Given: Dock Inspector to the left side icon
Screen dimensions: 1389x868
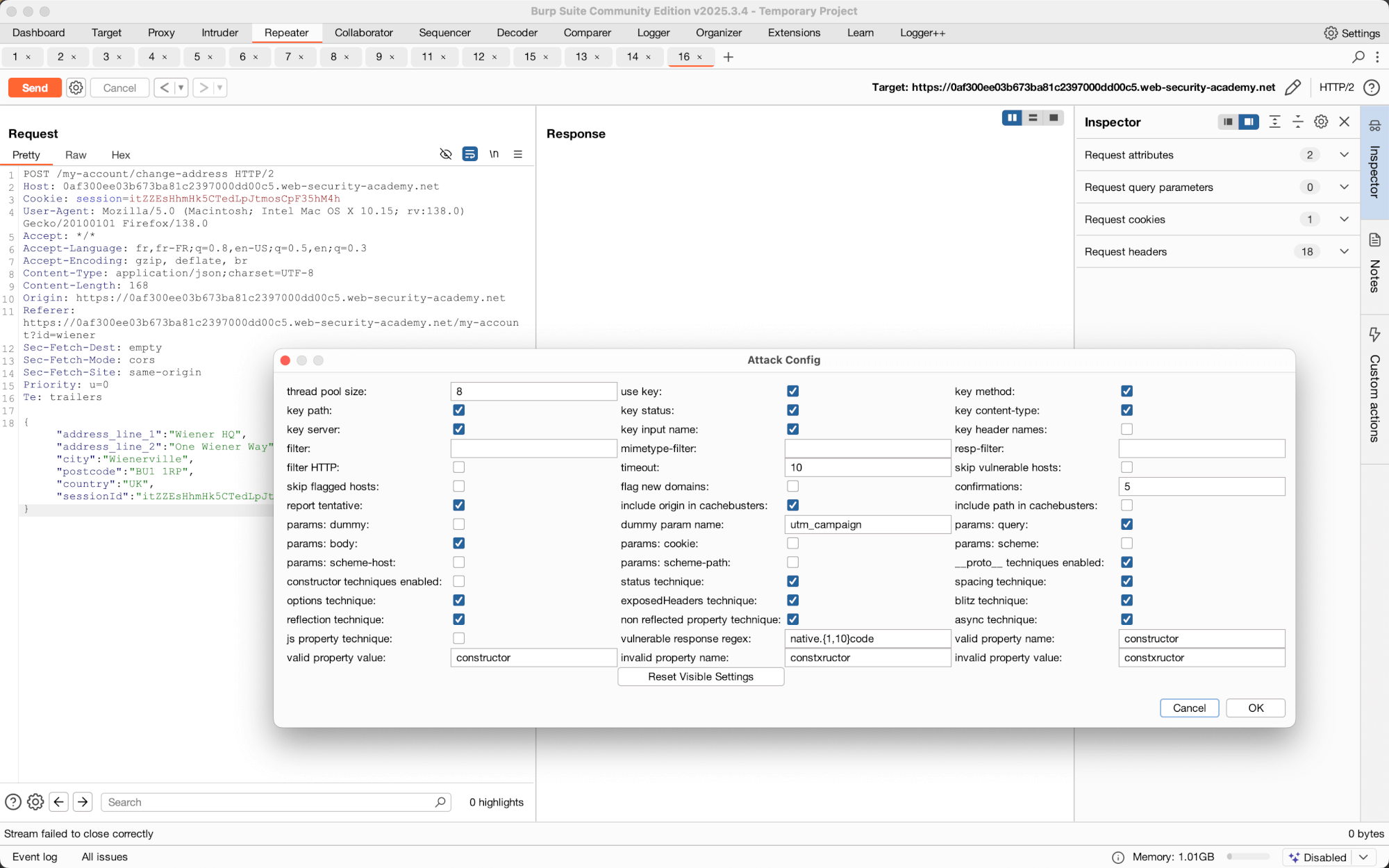Looking at the screenshot, I should [1228, 122].
